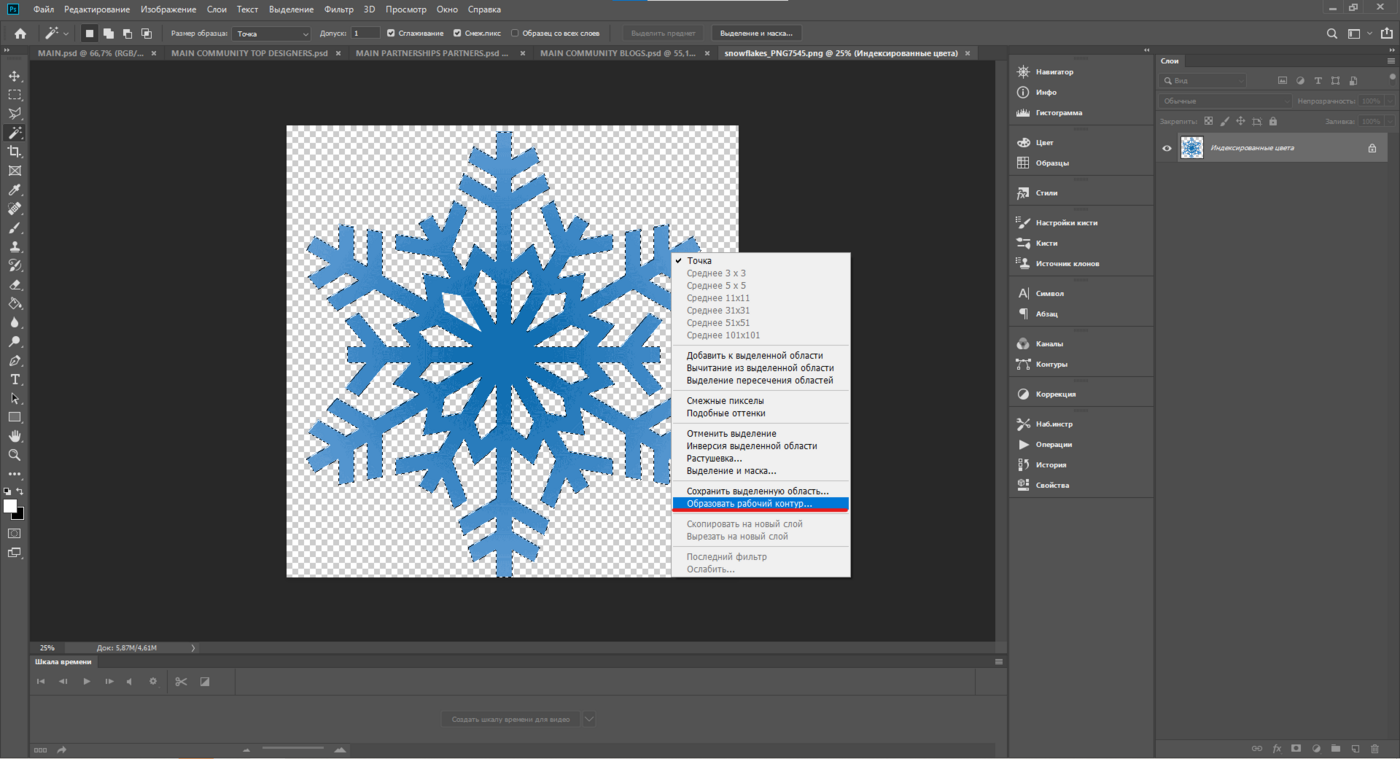Screen dimensions: 1400x759
Task: Select the Hand tool
Action: tap(15, 436)
